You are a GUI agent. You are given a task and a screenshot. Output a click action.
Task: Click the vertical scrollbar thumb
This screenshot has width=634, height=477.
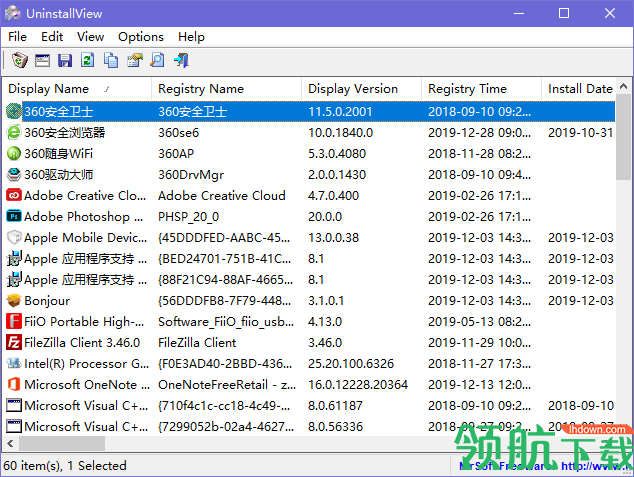pos(623,137)
